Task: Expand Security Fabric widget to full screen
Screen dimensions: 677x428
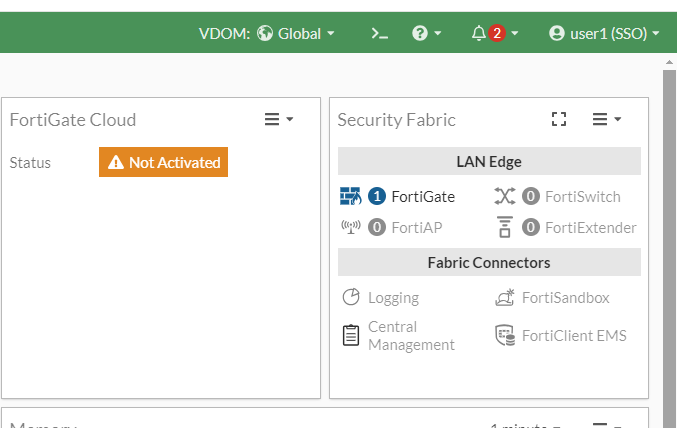Action: tap(559, 119)
